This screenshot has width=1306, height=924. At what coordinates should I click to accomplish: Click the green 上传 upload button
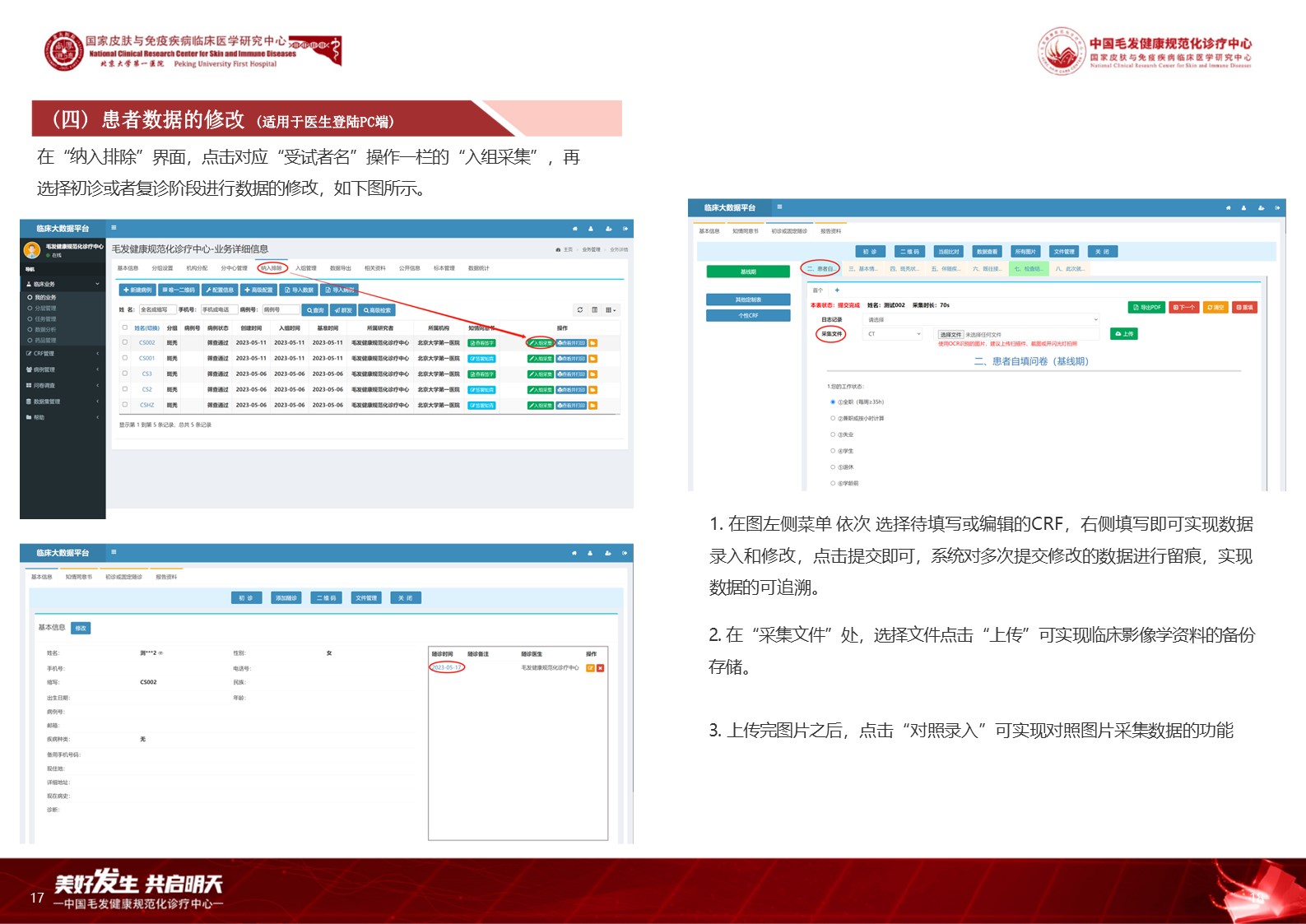click(x=1123, y=334)
